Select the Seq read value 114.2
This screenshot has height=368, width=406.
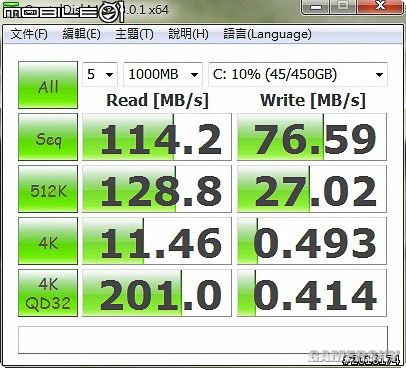[157, 137]
